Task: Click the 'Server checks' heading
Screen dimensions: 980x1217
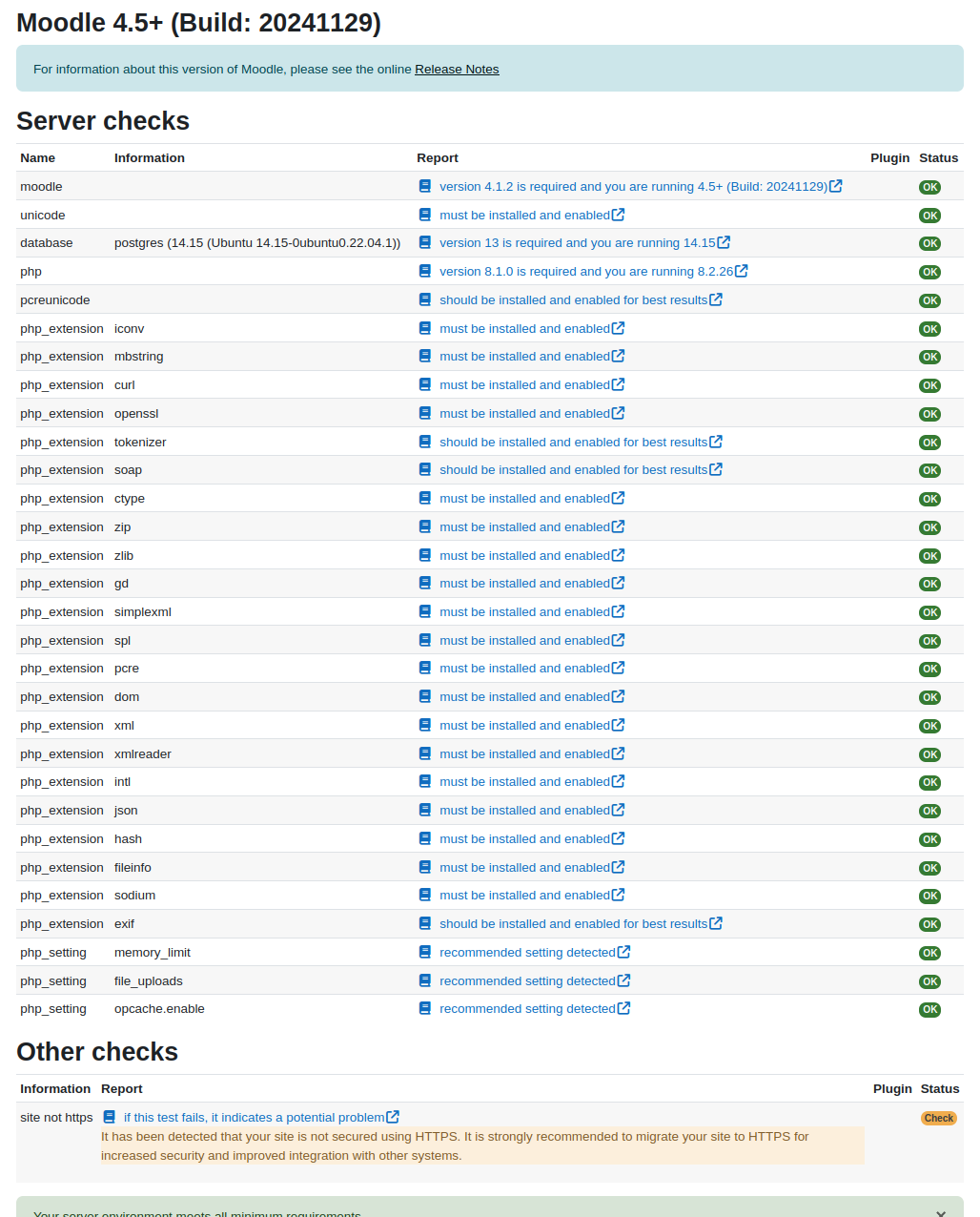Action: coord(103,121)
